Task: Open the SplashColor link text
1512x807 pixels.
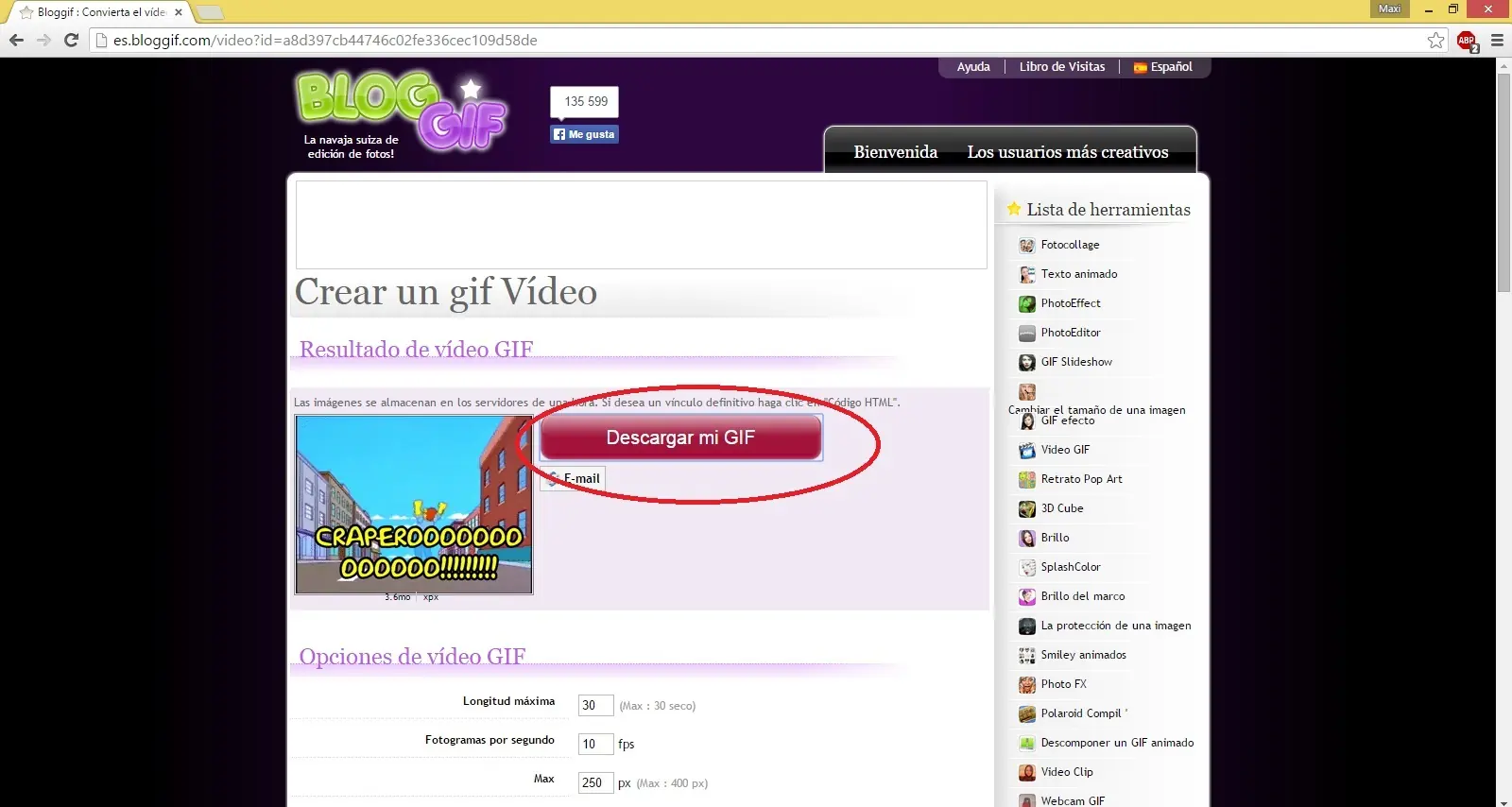Action: (1071, 567)
